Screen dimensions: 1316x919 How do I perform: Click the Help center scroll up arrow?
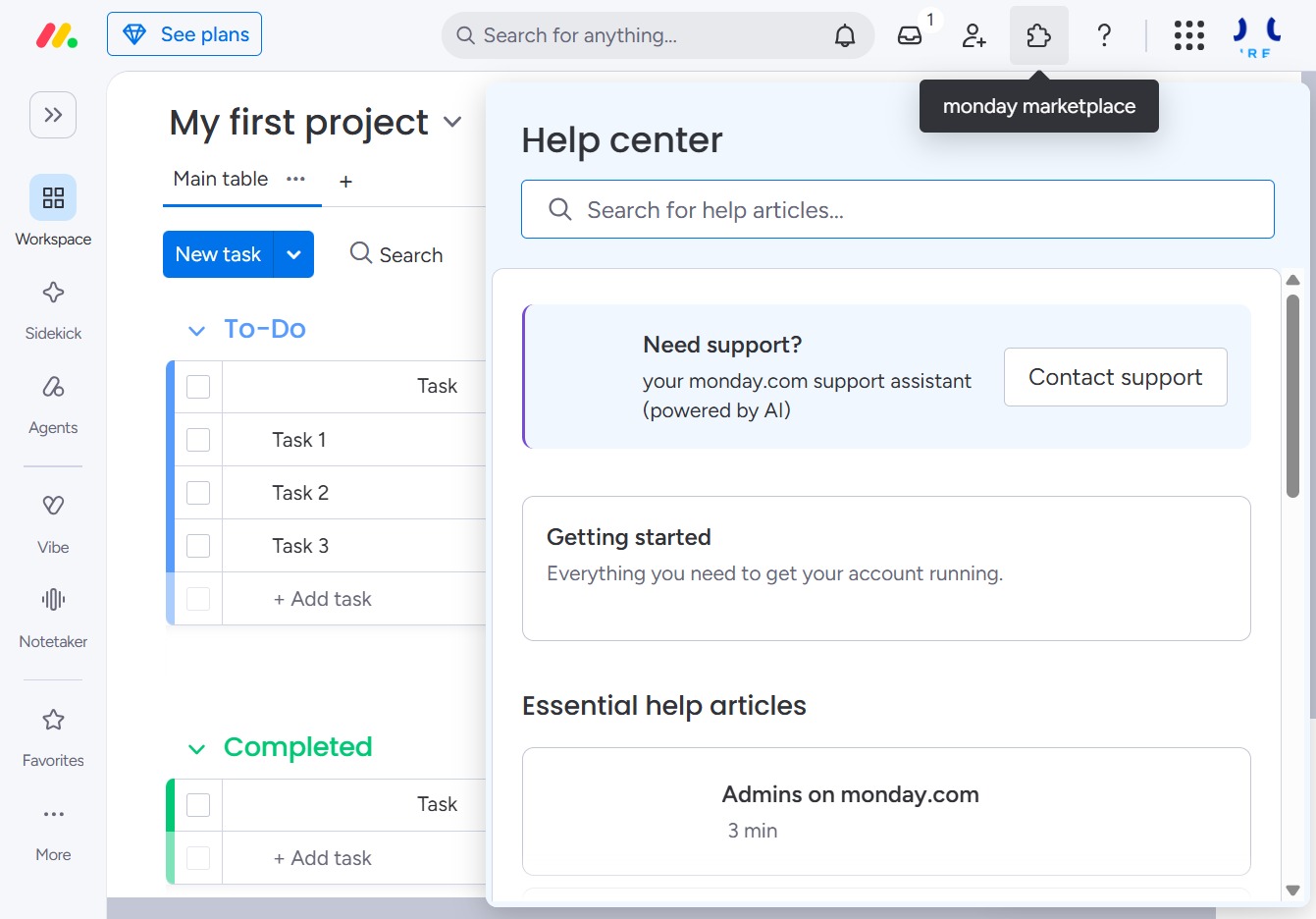point(1293,280)
